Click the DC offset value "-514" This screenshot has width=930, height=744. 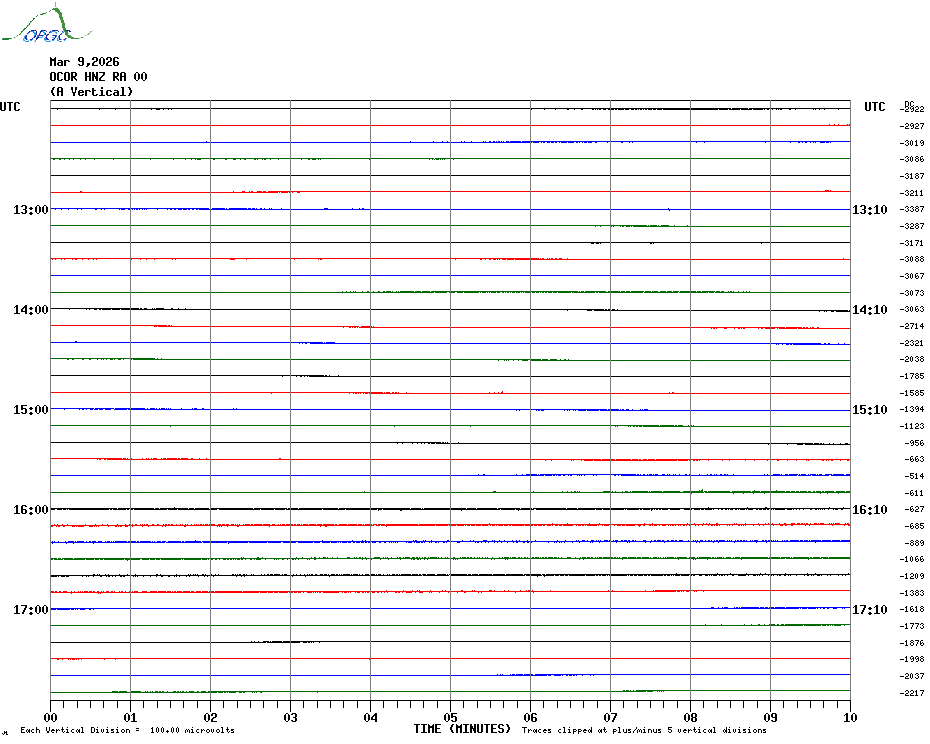tap(915, 476)
